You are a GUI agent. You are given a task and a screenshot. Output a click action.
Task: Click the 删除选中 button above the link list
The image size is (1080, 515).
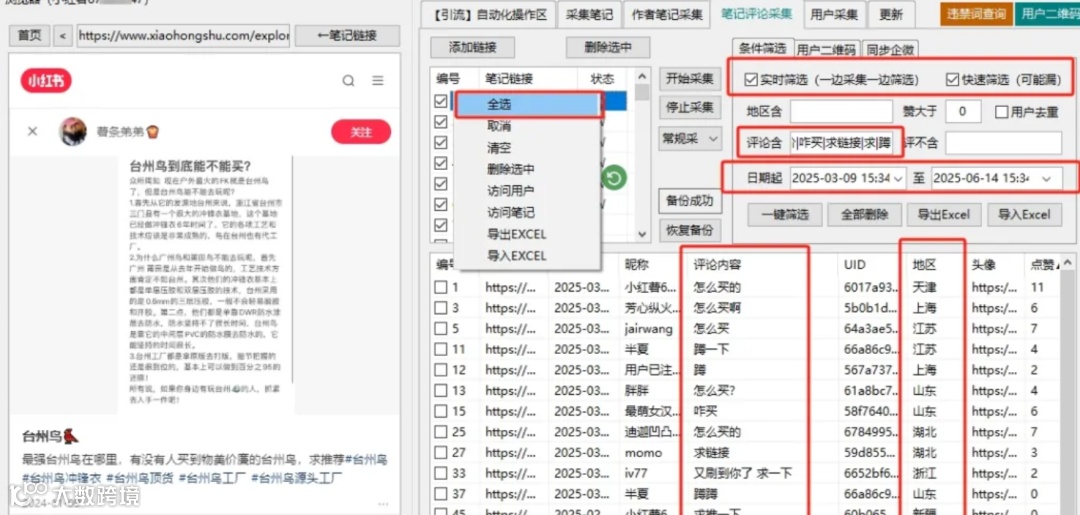[608, 48]
